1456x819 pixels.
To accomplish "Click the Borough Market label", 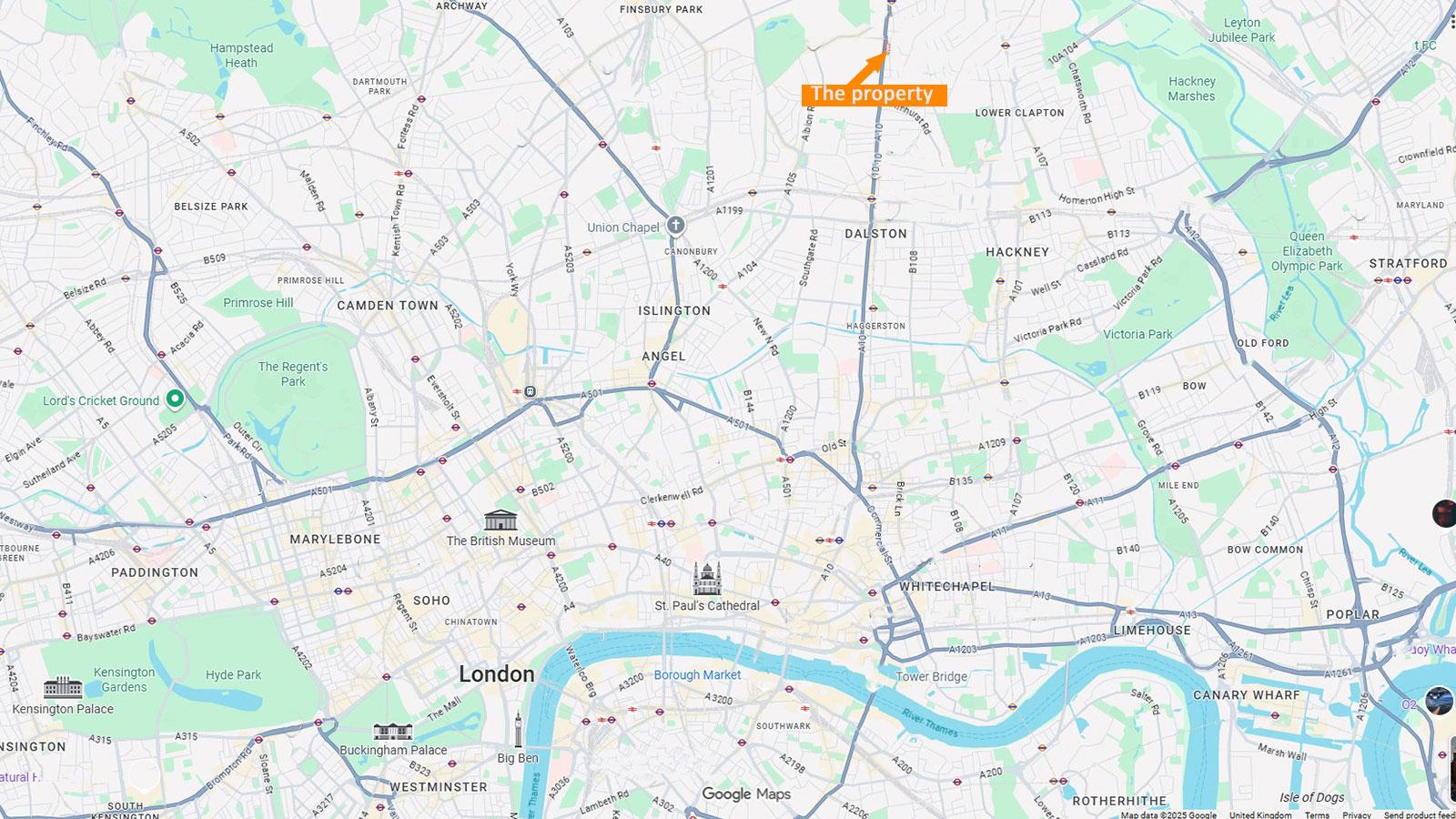I will pyautogui.click(x=697, y=674).
